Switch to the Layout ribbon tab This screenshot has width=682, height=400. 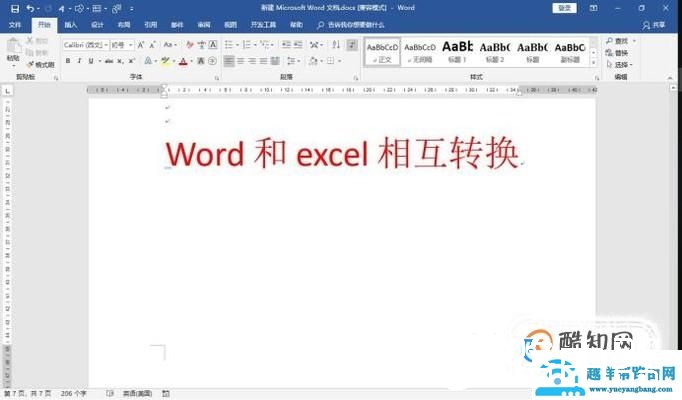click(x=124, y=25)
